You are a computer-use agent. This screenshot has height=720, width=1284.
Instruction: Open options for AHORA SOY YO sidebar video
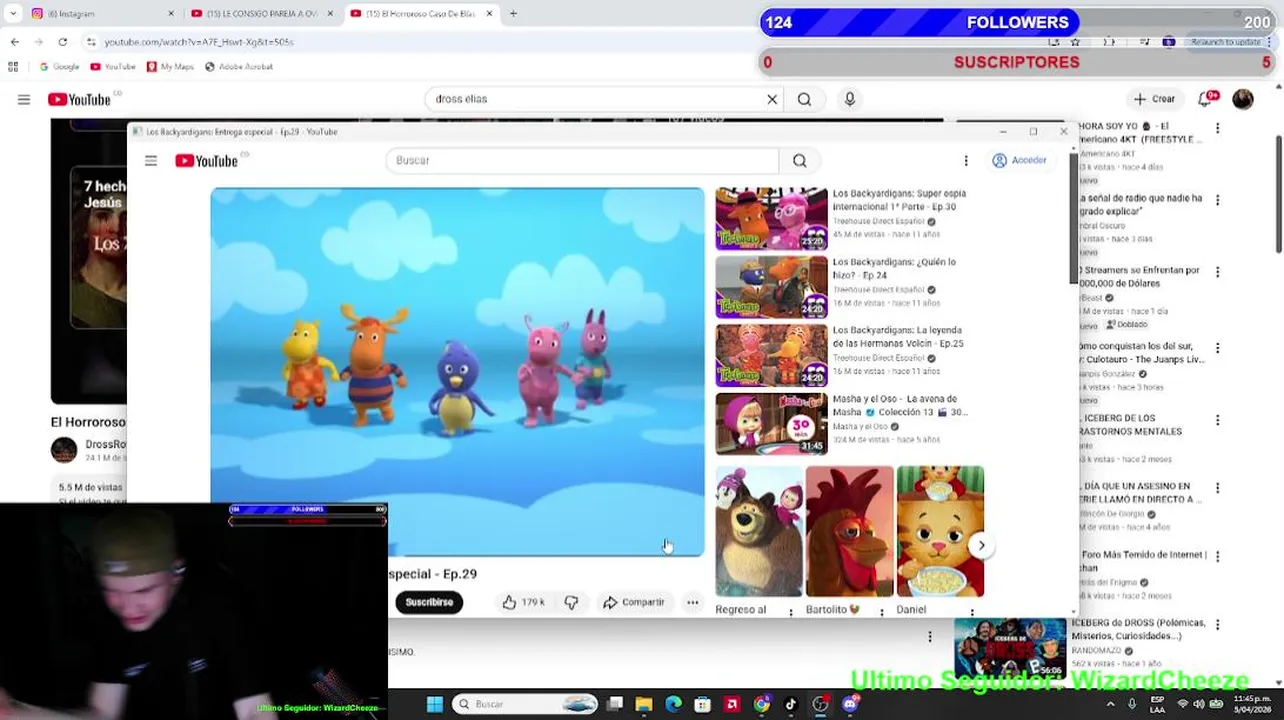tap(1217, 128)
